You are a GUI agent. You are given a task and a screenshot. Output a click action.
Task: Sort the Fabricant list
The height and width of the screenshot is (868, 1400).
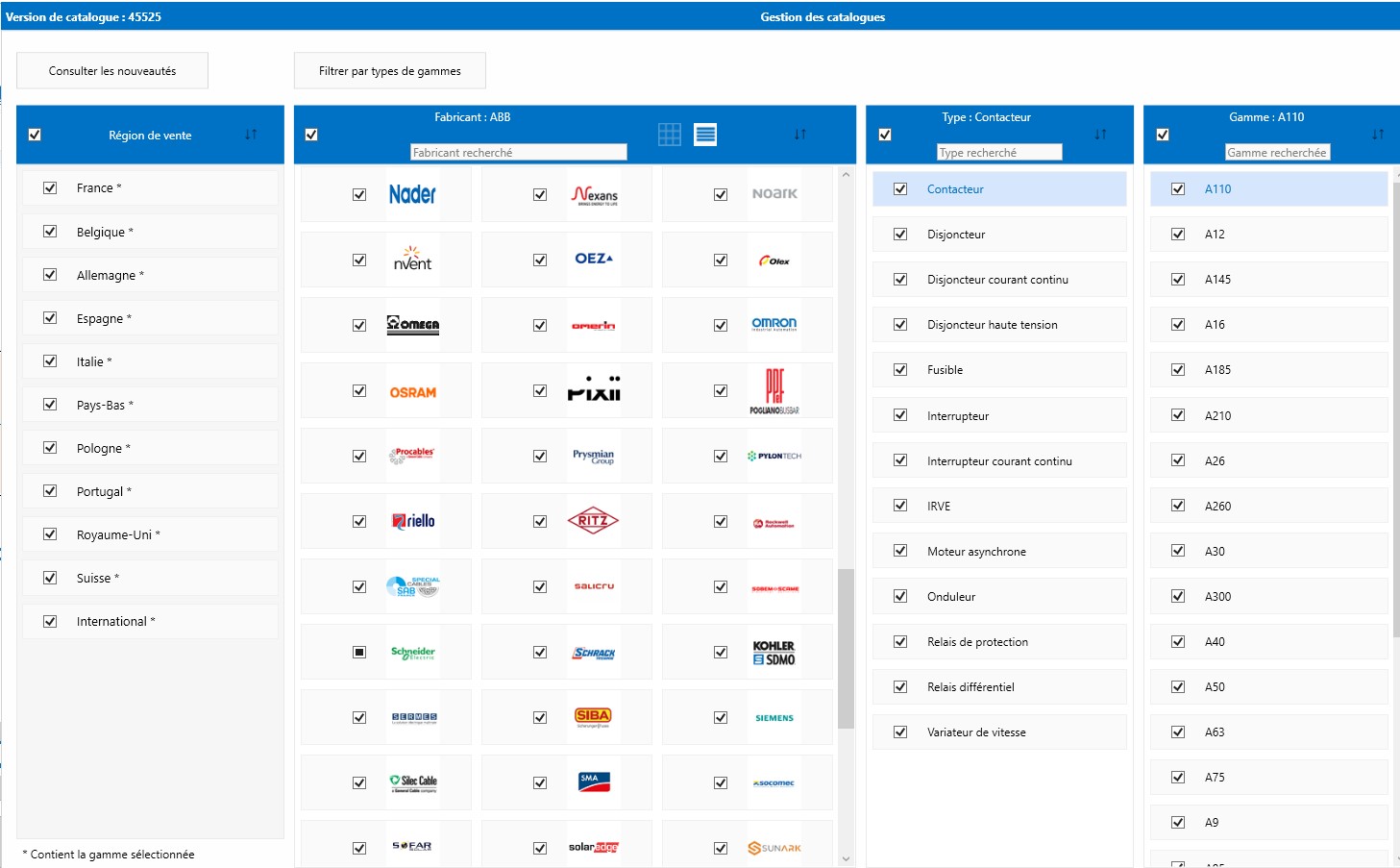coord(800,135)
